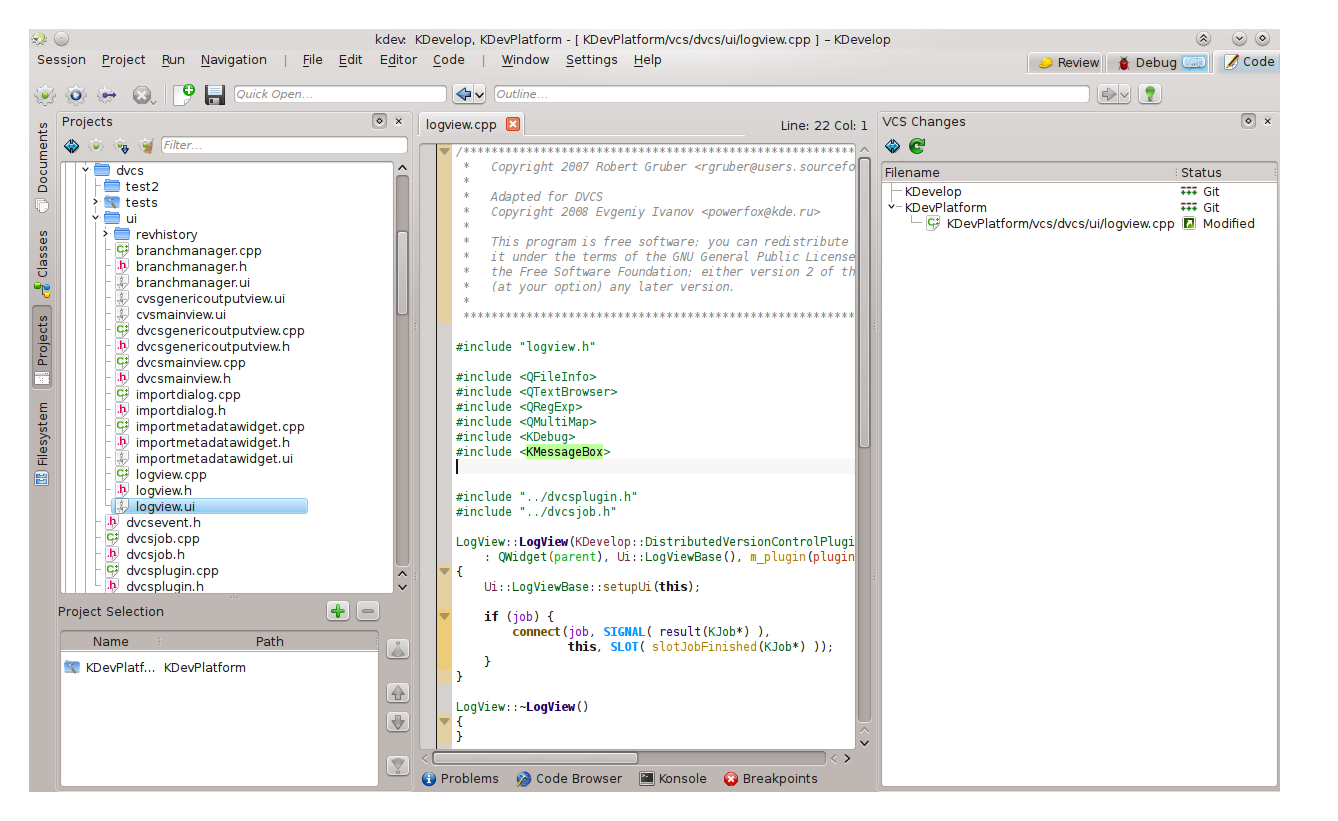Click the move down arrow in Project Selection

point(398,722)
